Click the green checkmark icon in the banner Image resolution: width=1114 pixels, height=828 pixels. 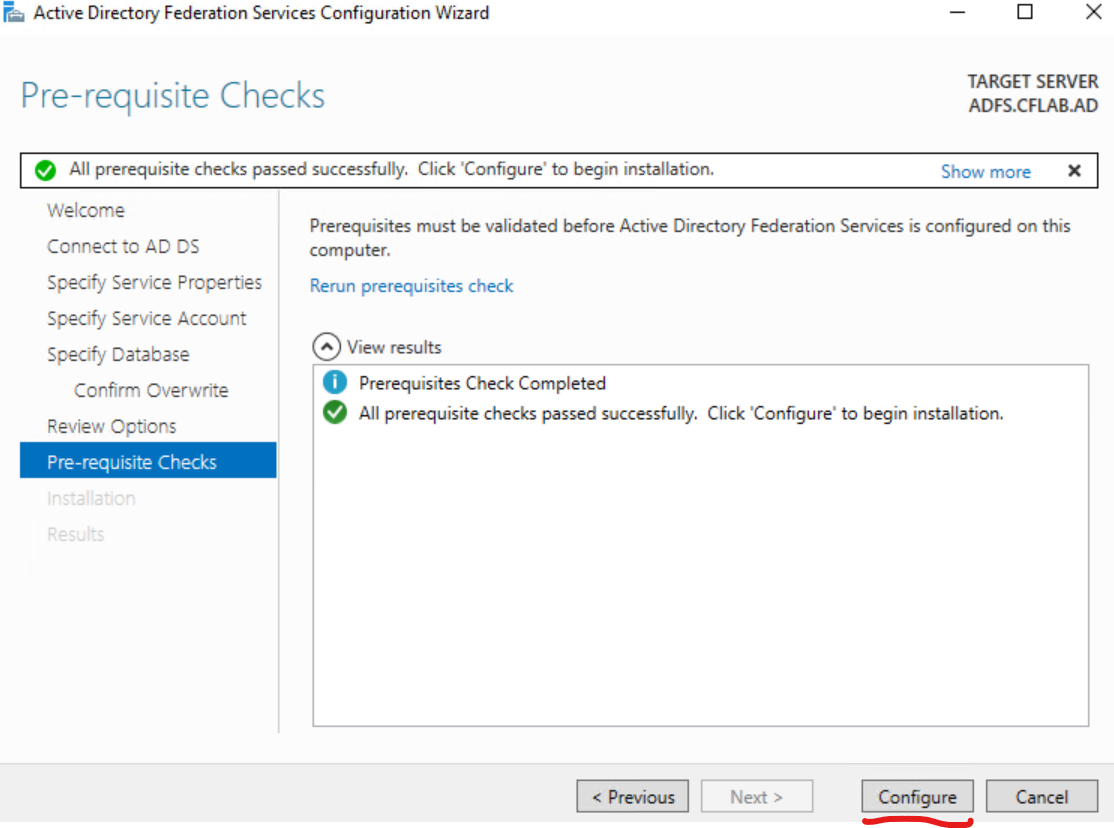(x=45, y=171)
